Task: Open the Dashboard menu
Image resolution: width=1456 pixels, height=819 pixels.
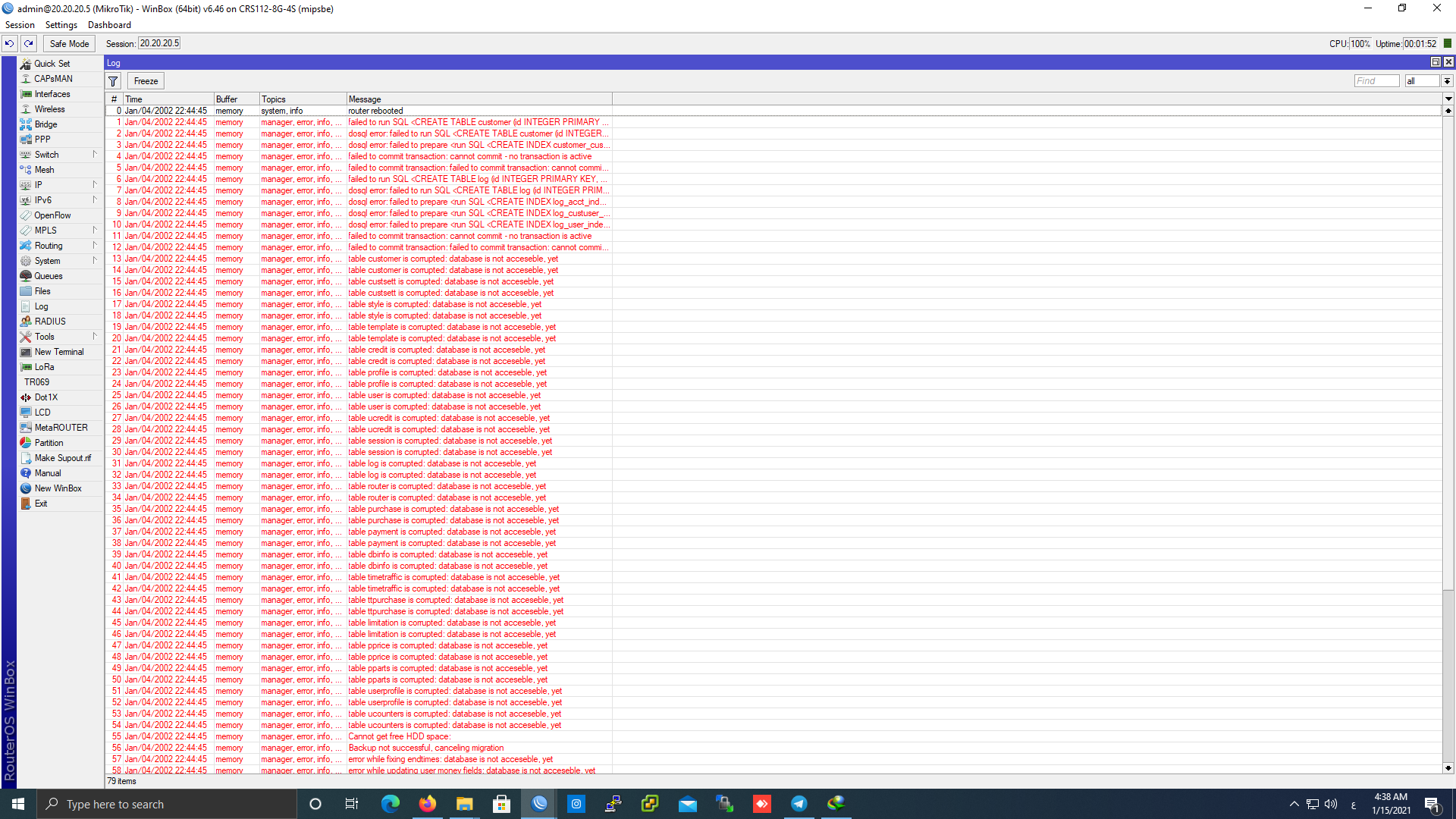Action: (109, 25)
